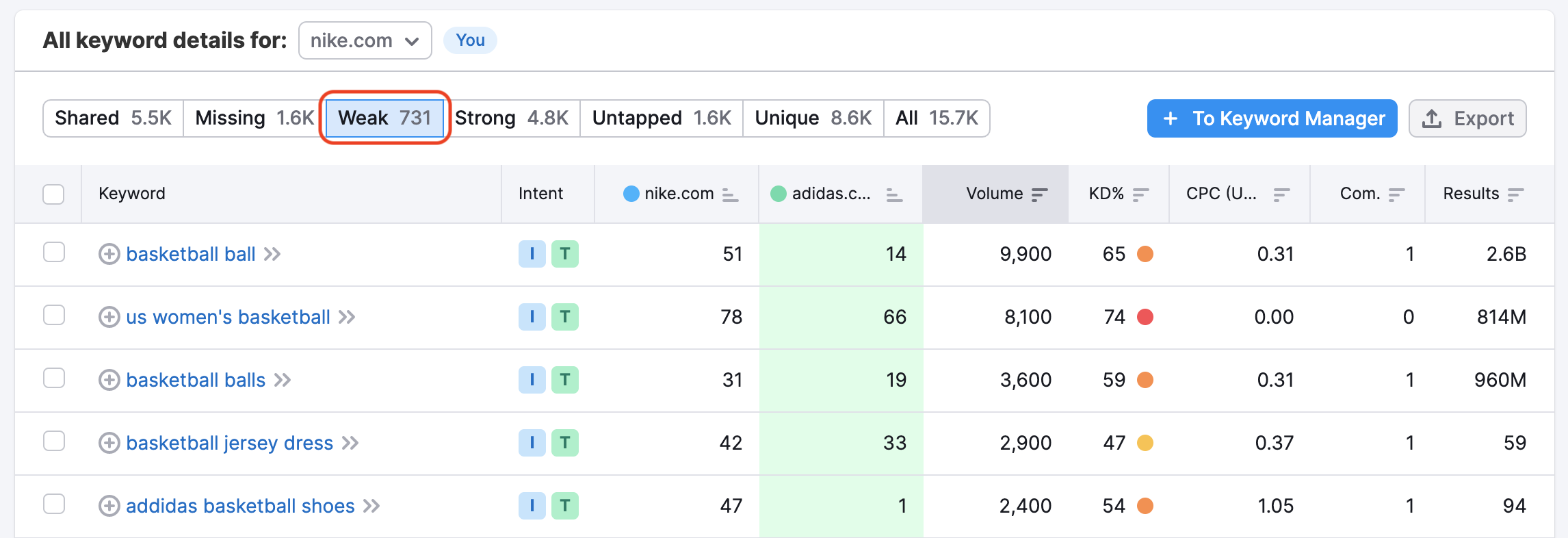Click the plus icon beside addidas basketball shoes

109,506
